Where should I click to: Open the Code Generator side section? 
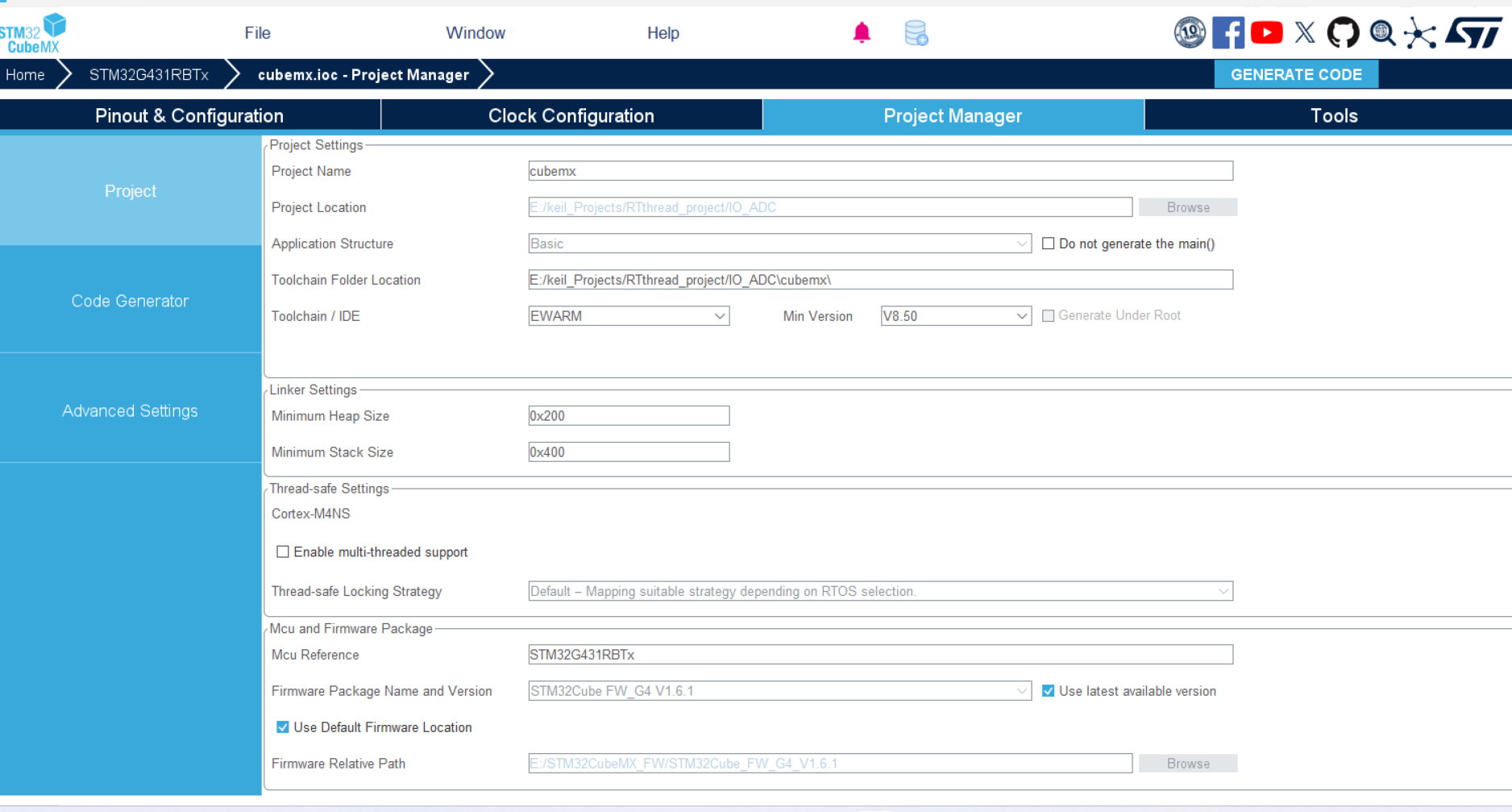pos(131,301)
